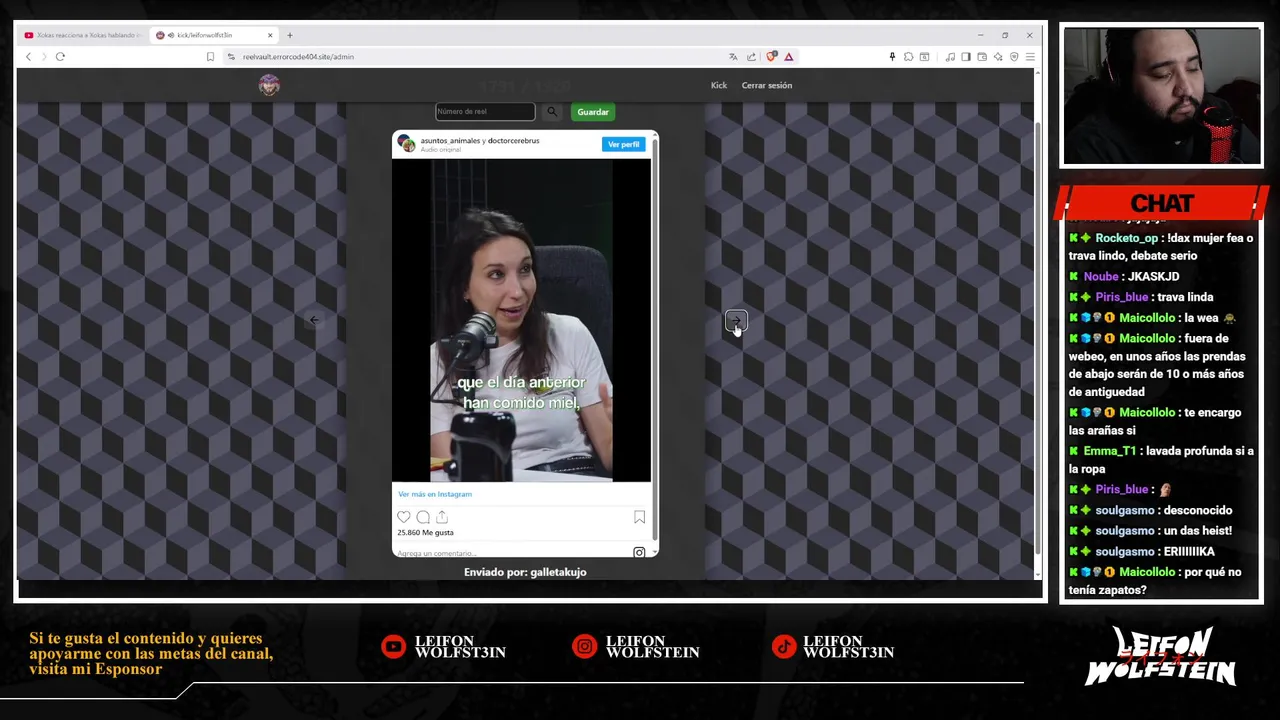Open a new browser tab with plus

(x=290, y=35)
